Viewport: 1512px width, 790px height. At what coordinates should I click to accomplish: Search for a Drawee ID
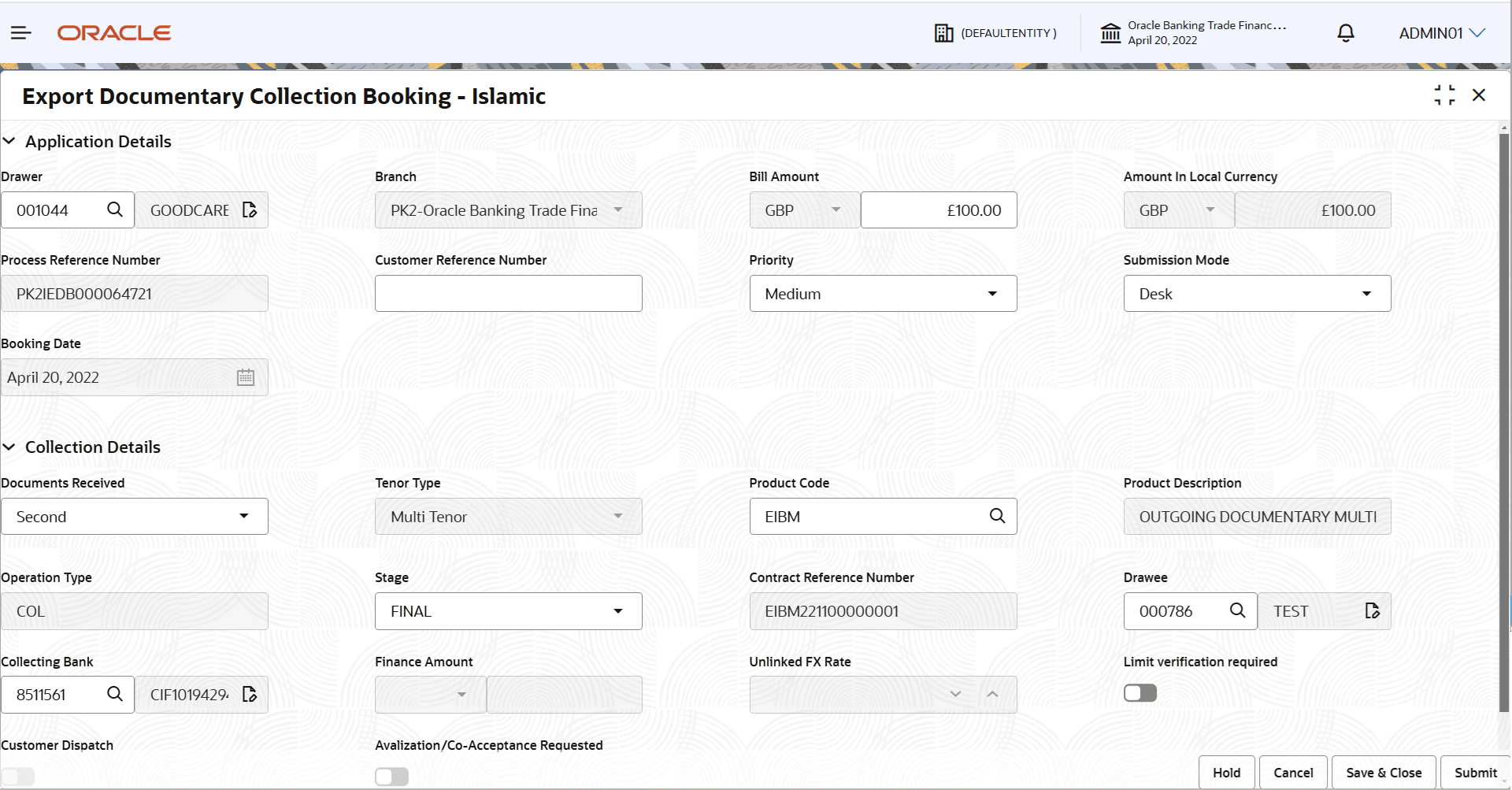1237,610
